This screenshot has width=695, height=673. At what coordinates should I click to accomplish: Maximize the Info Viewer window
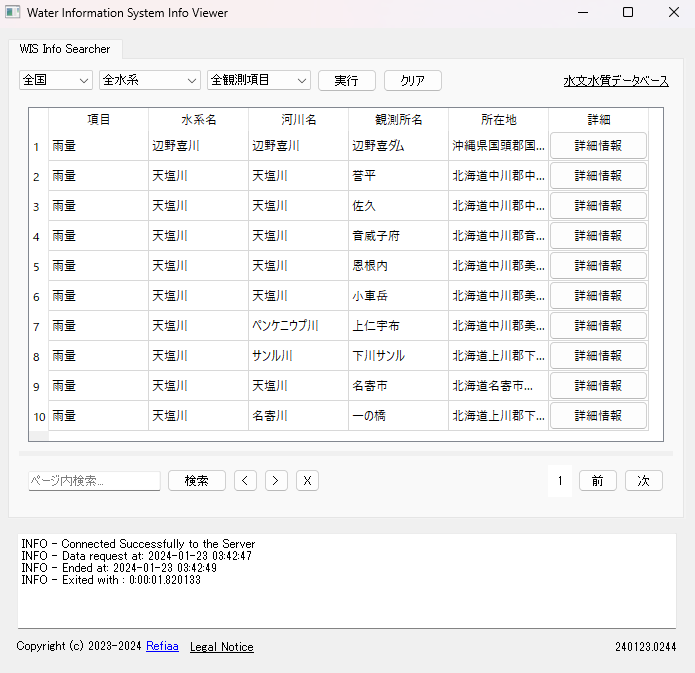628,12
